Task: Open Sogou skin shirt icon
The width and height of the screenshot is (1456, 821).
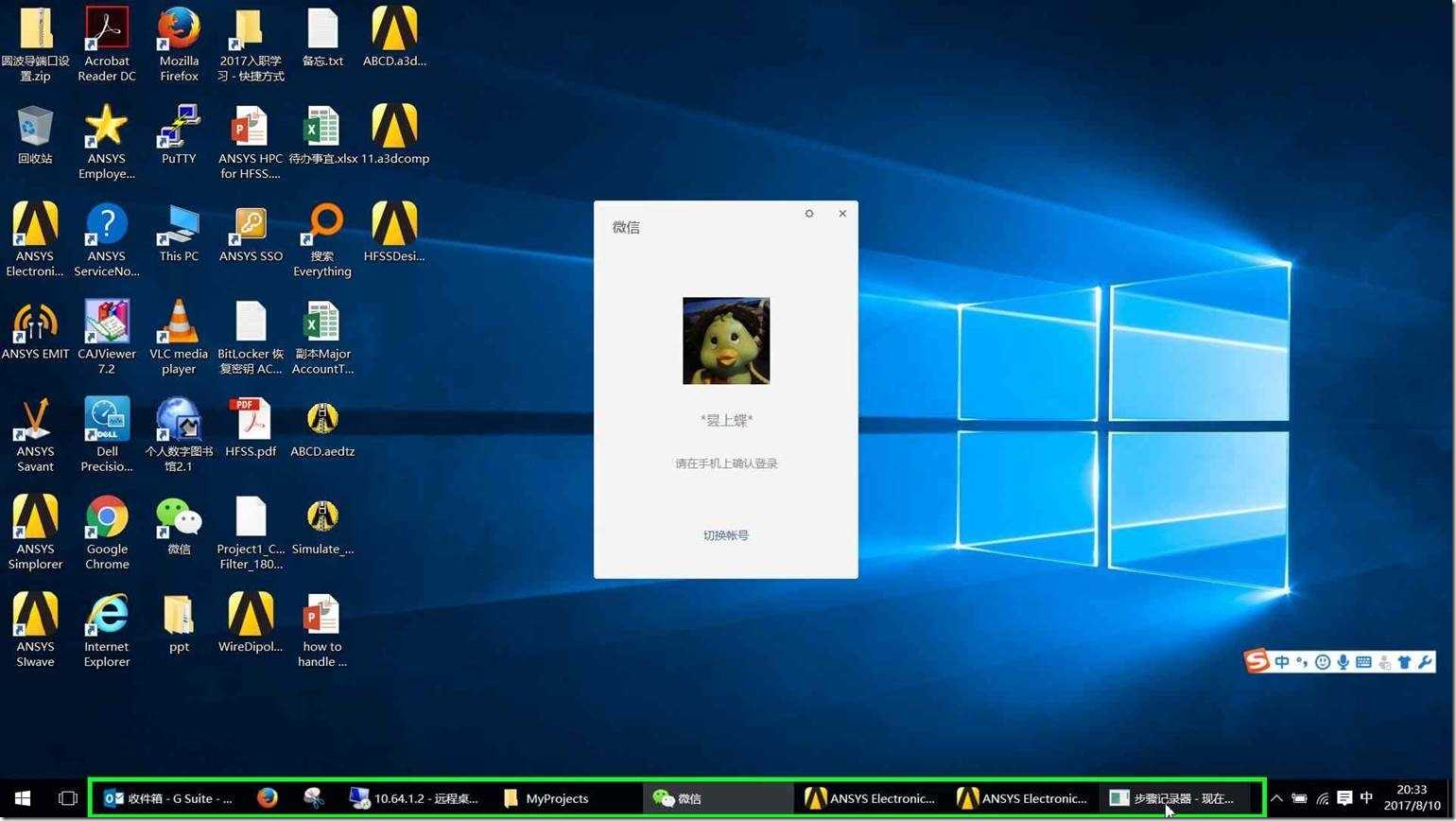Action: pyautogui.click(x=1404, y=662)
